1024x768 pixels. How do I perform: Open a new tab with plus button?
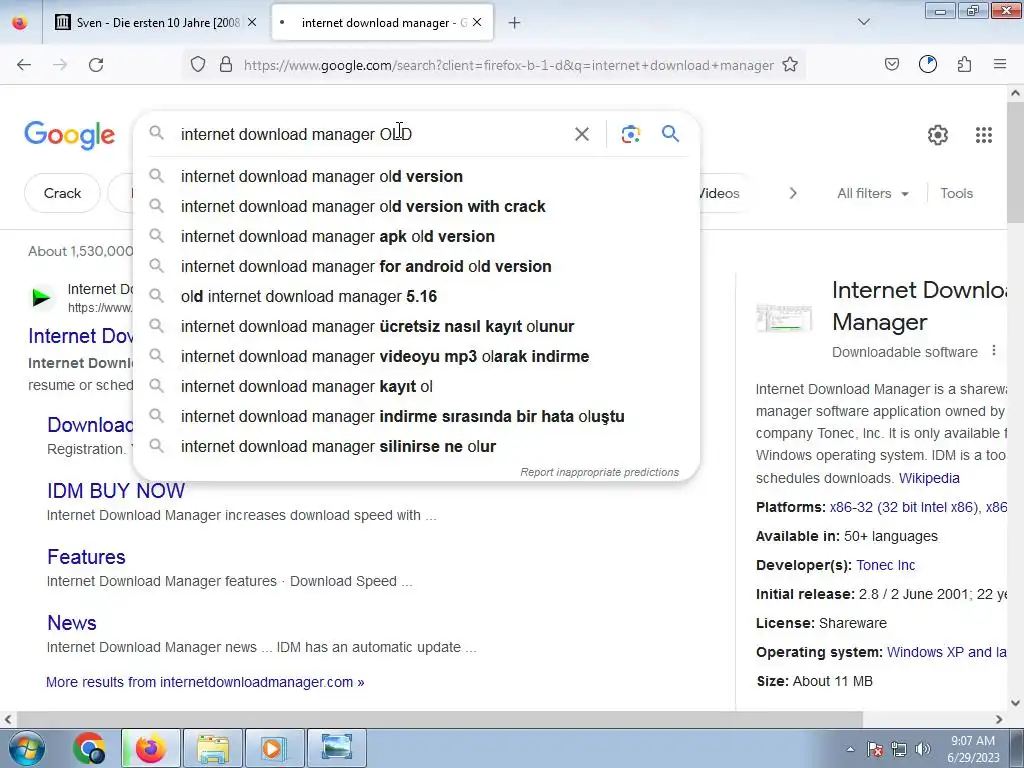coord(515,23)
